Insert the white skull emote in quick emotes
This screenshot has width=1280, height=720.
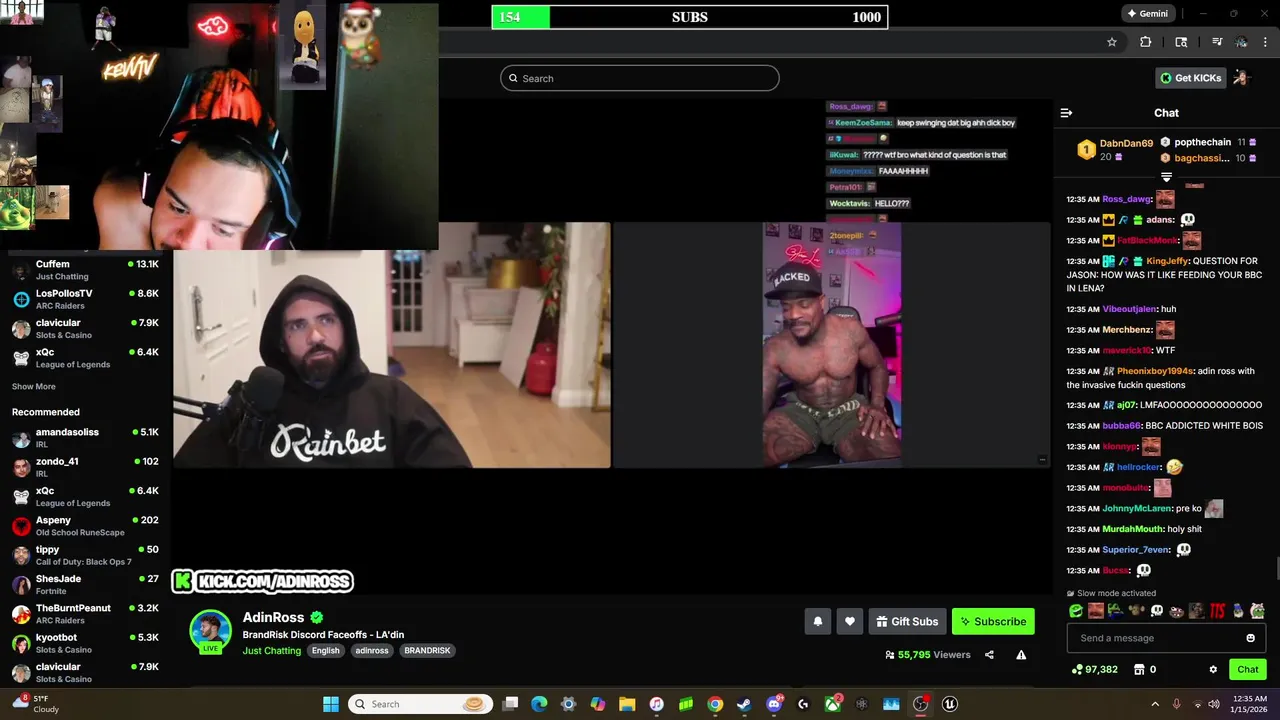[x=1157, y=610]
